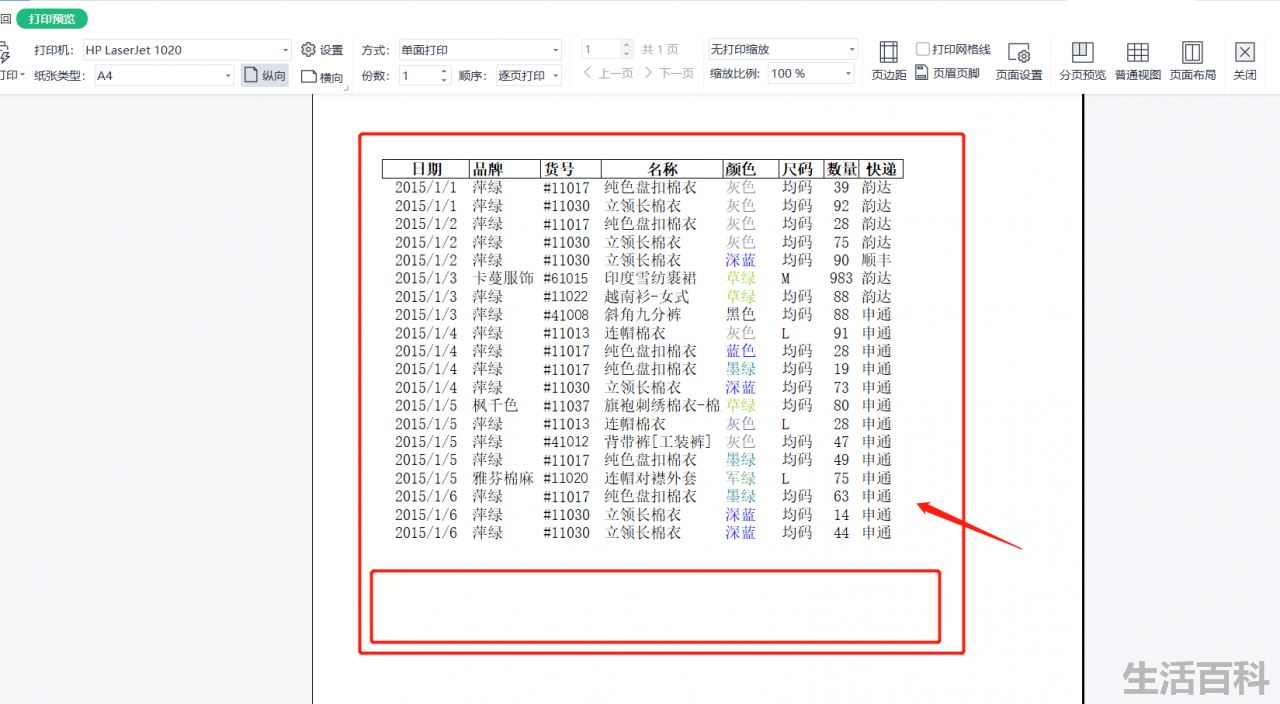Select 横向 landscape orientation
This screenshot has height=704, width=1280.
(x=322, y=77)
